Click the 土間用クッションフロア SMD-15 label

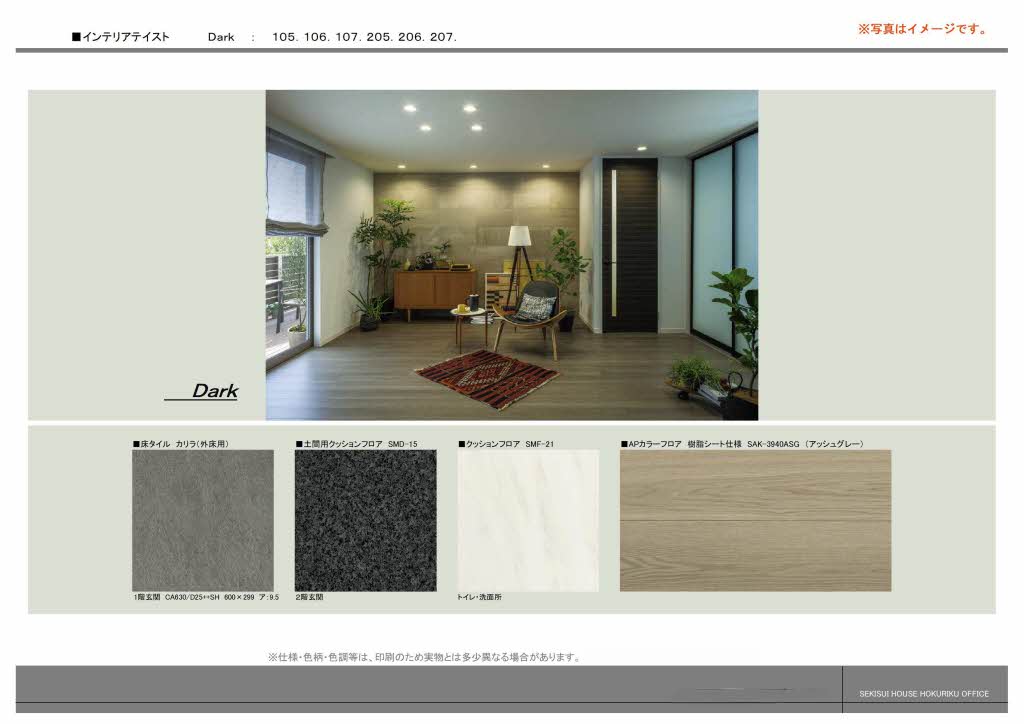[356, 443]
